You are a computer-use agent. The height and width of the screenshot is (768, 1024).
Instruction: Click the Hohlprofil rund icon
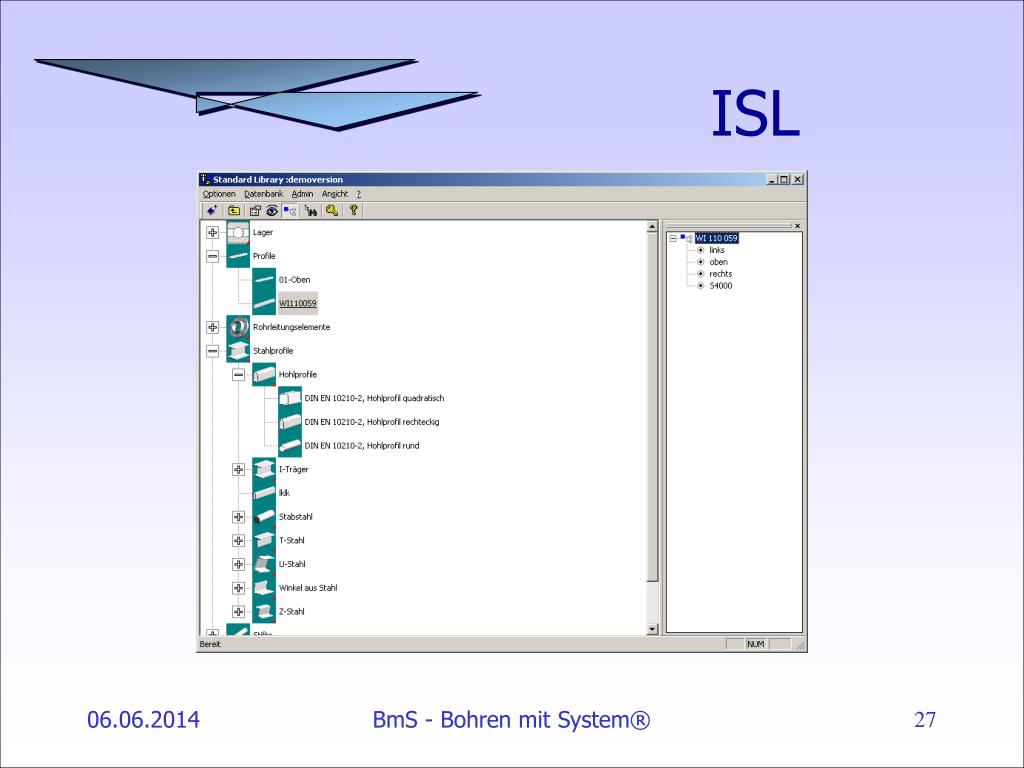point(290,445)
